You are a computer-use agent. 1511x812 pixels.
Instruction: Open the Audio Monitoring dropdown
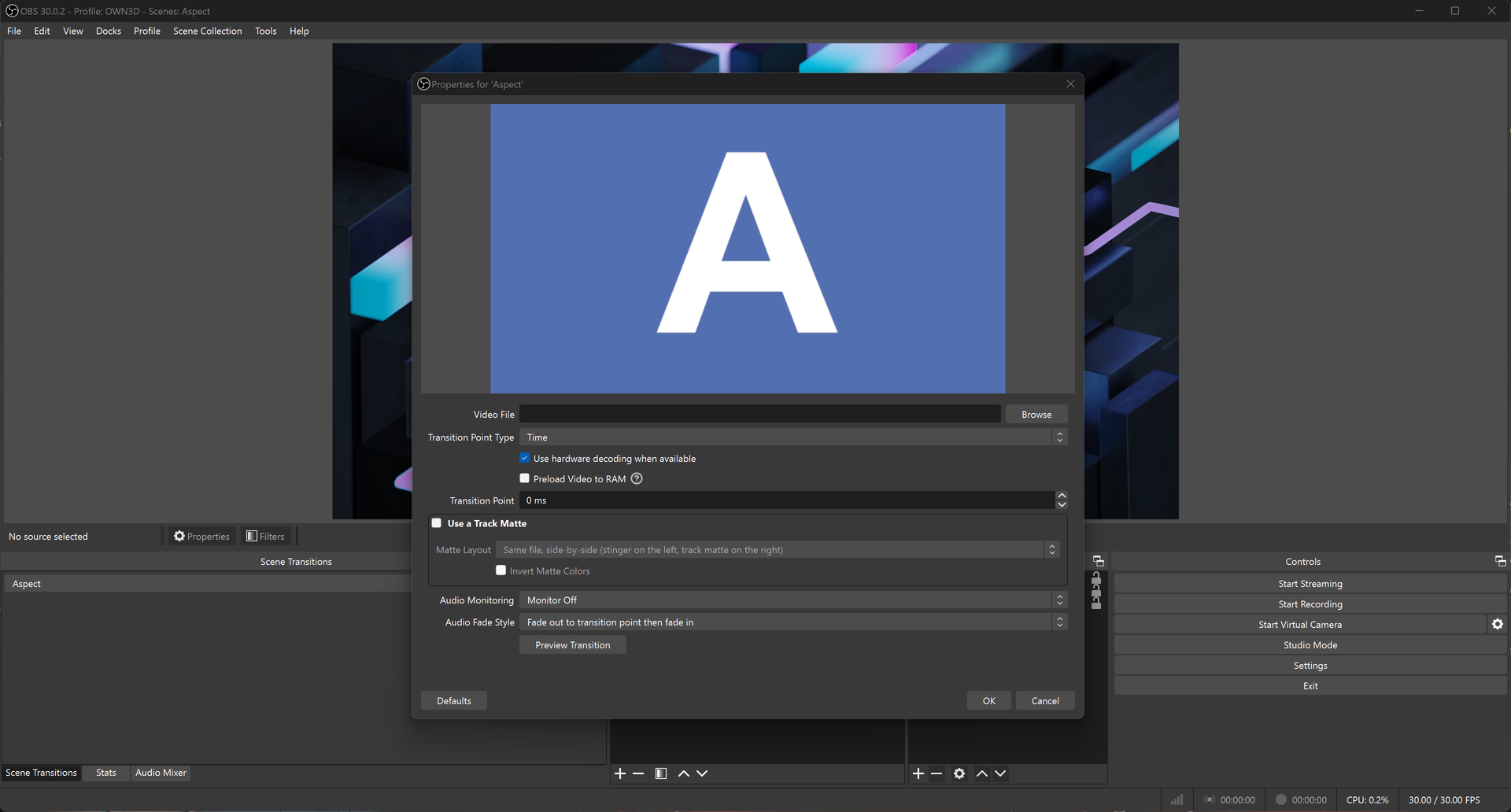pyautogui.click(x=792, y=600)
